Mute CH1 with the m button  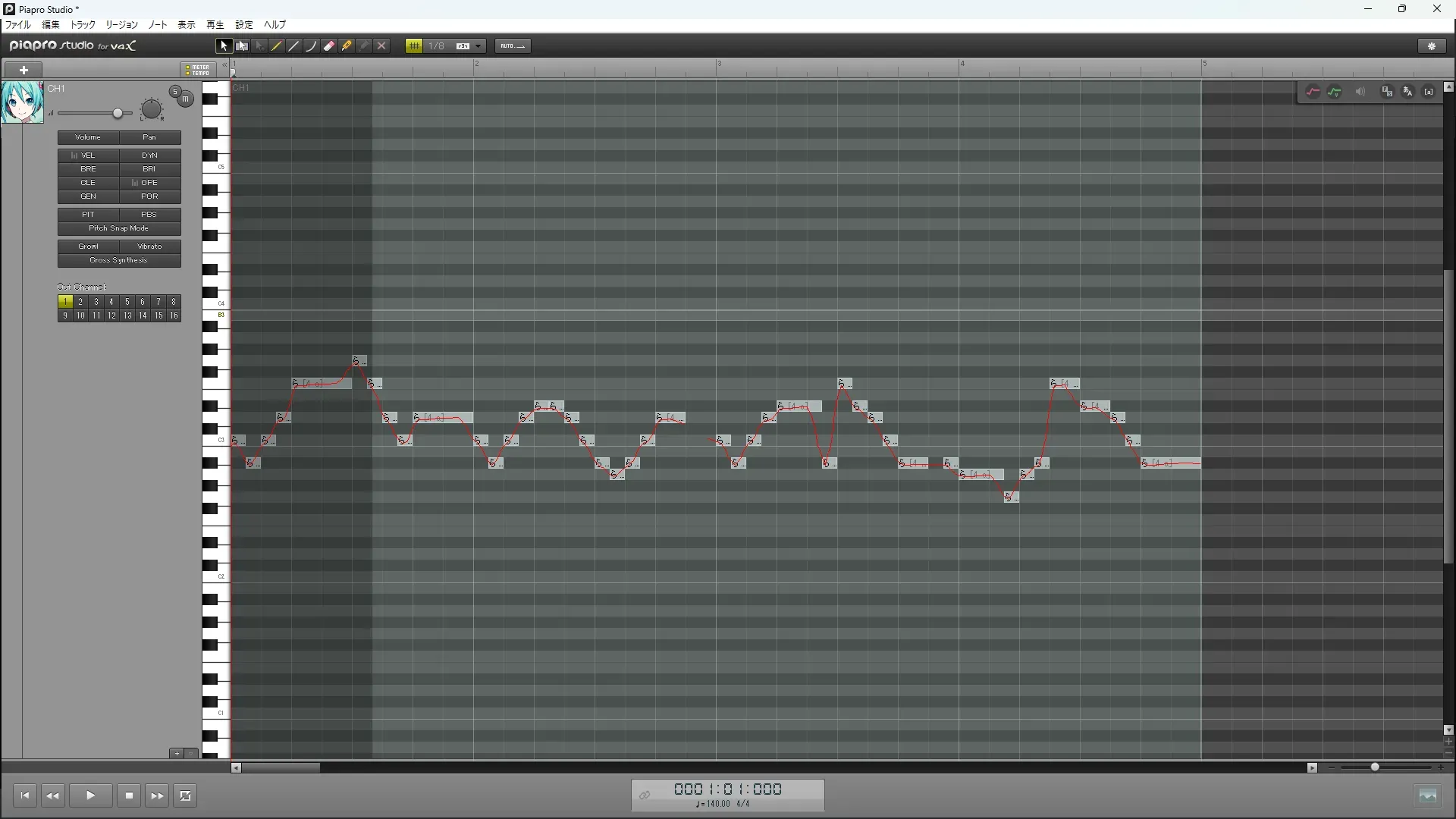pos(185,99)
